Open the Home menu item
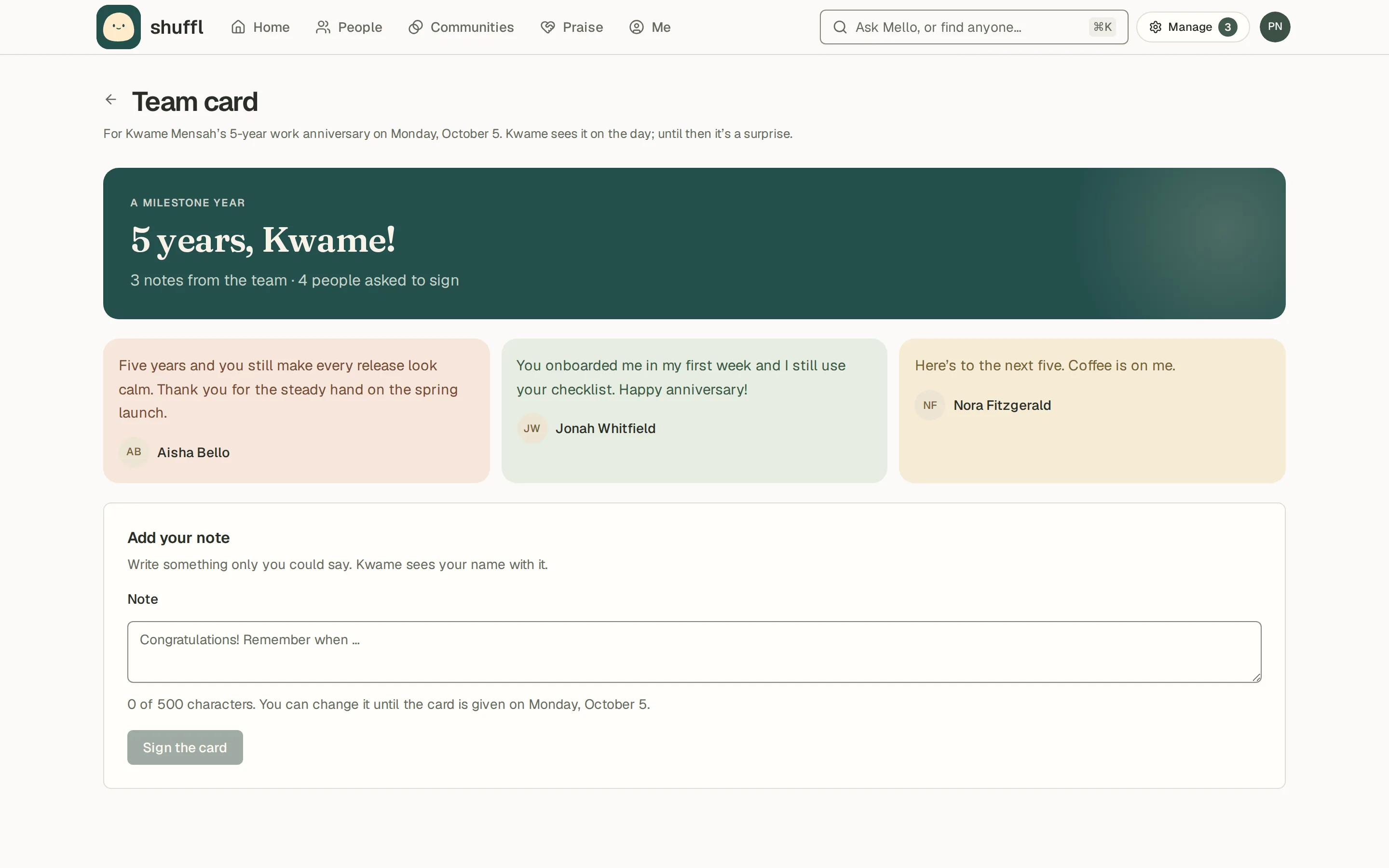 coord(260,27)
